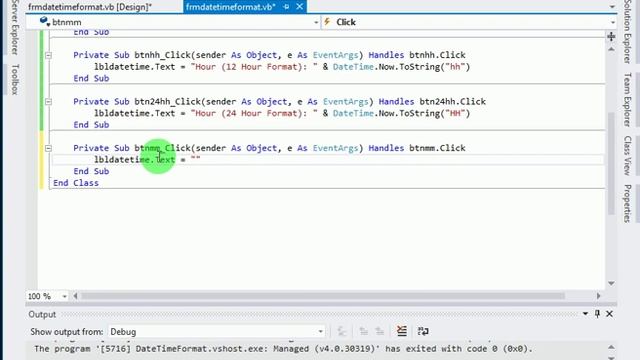Switch to frmdatetimeformat.vb [Design] tab
Screen dimensions: 640x360
tap(90, 7)
